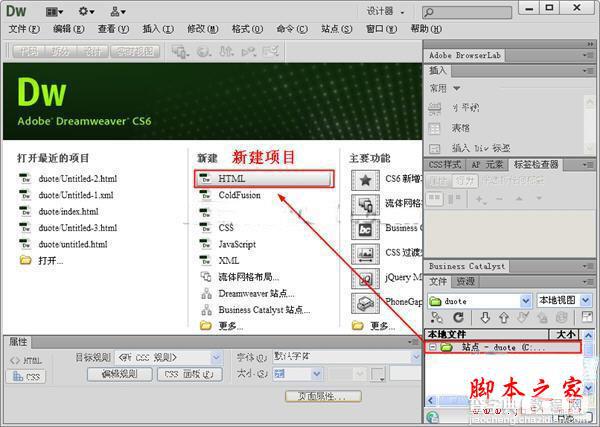Switch to the CSS样式 tab
Image resolution: width=600 pixels, height=427 pixels.
click(445, 165)
